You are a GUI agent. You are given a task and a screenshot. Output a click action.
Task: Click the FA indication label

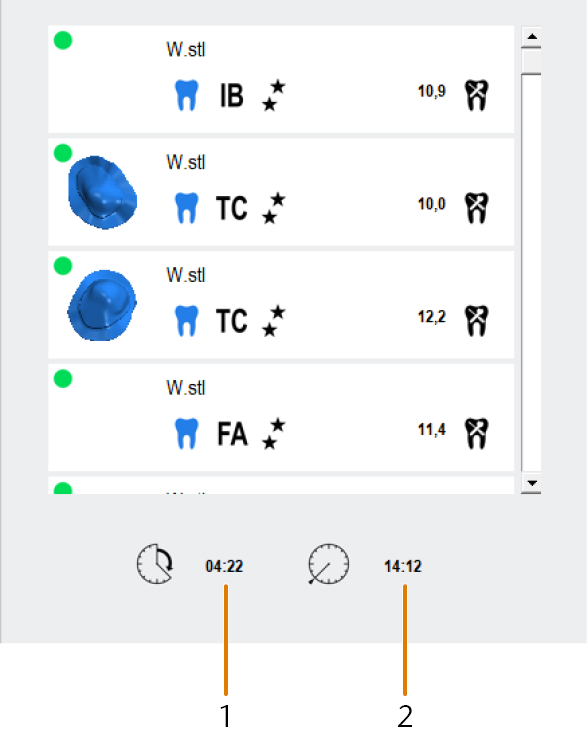[232, 434]
